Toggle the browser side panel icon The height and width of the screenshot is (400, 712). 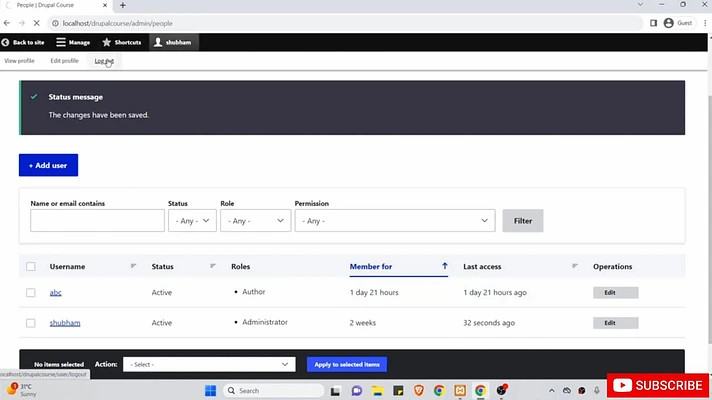point(653,23)
